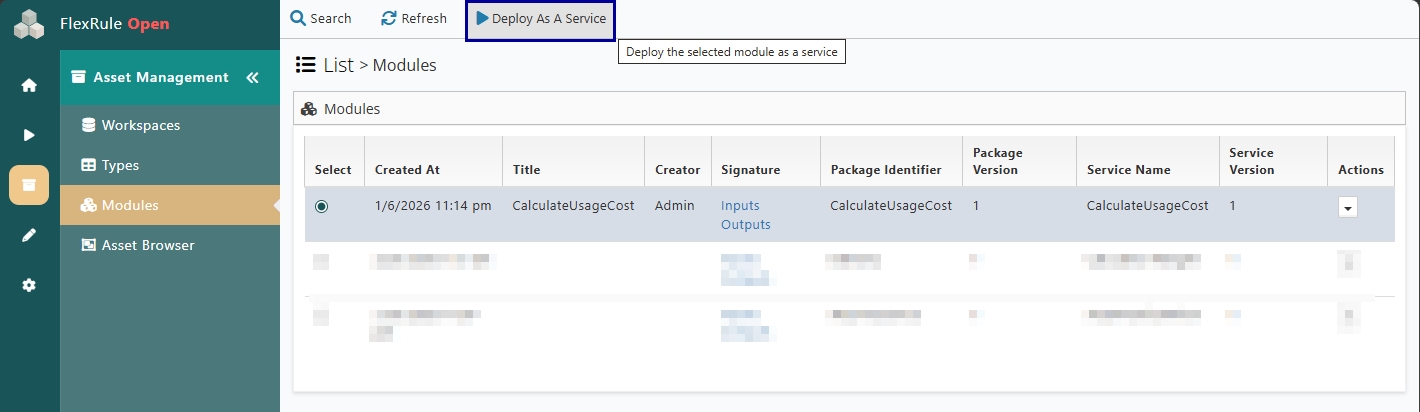1420x412 pixels.
Task: Click the 1/6/2026 11:14 pm date cell
Action: point(433,206)
